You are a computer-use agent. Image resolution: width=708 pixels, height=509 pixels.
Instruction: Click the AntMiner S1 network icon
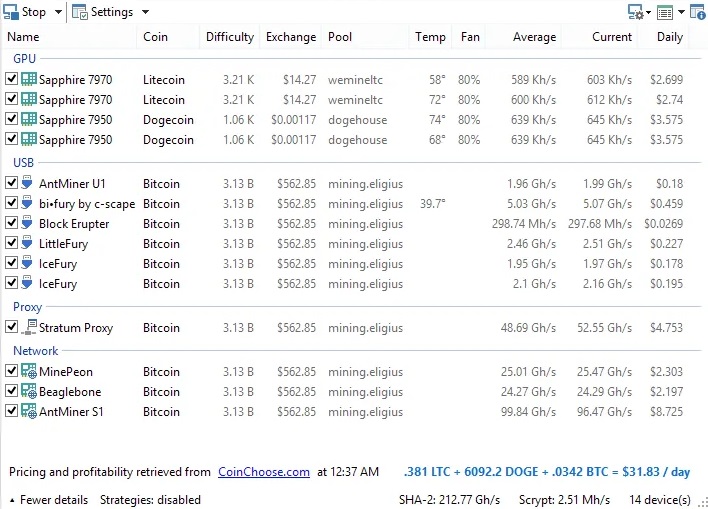(28, 412)
